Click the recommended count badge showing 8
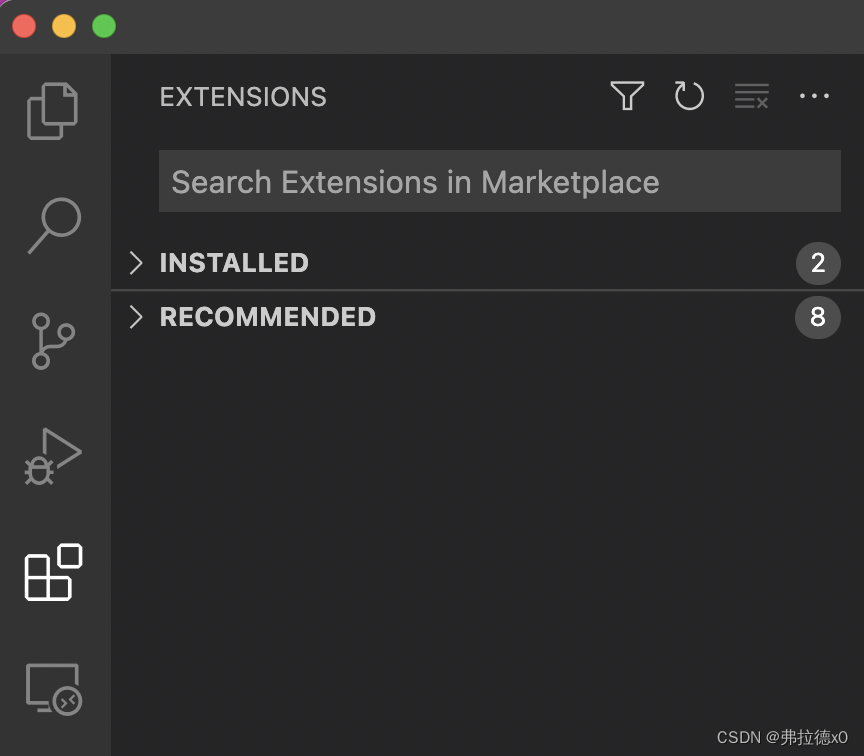Screen dimensions: 864x756 pyautogui.click(x=818, y=317)
